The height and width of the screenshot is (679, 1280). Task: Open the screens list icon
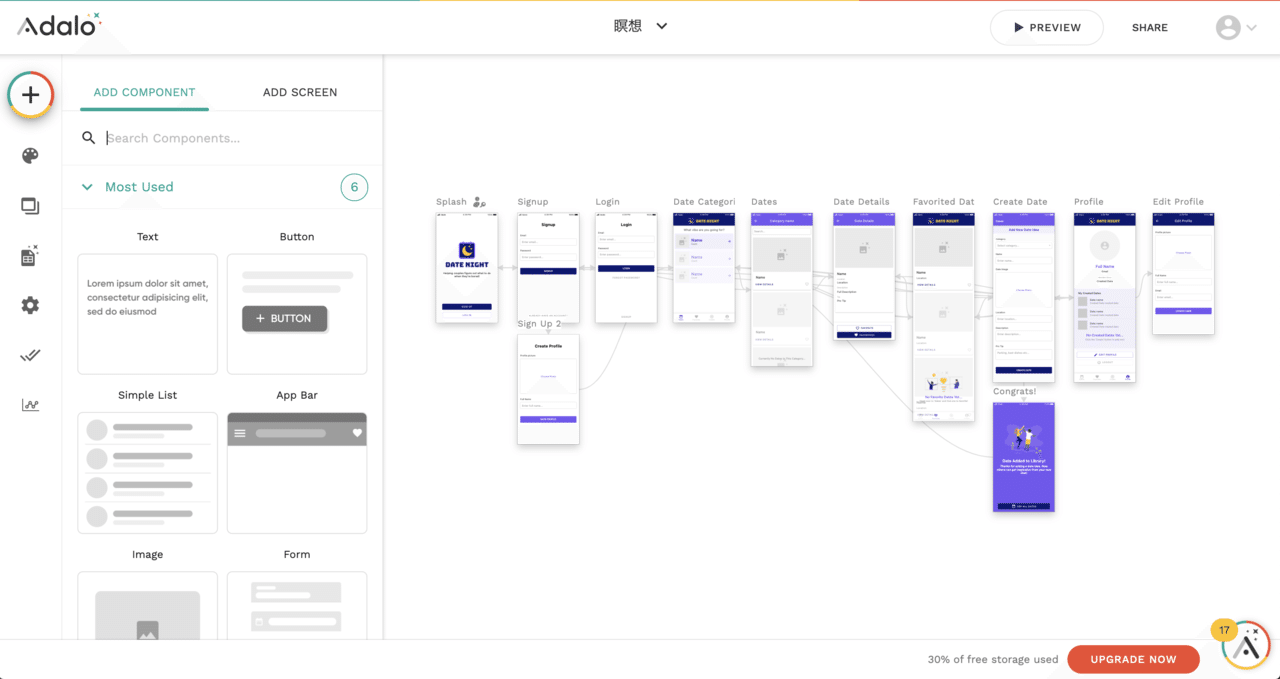click(30, 206)
